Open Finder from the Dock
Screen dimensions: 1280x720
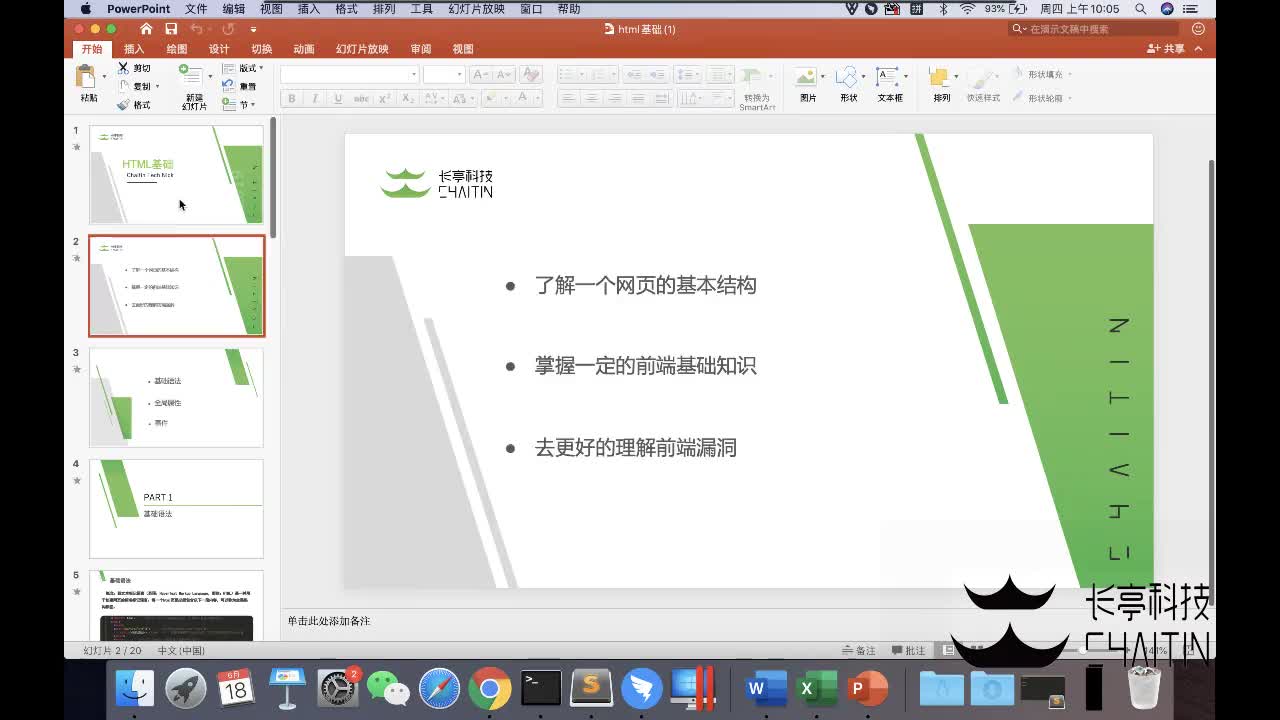pos(134,689)
